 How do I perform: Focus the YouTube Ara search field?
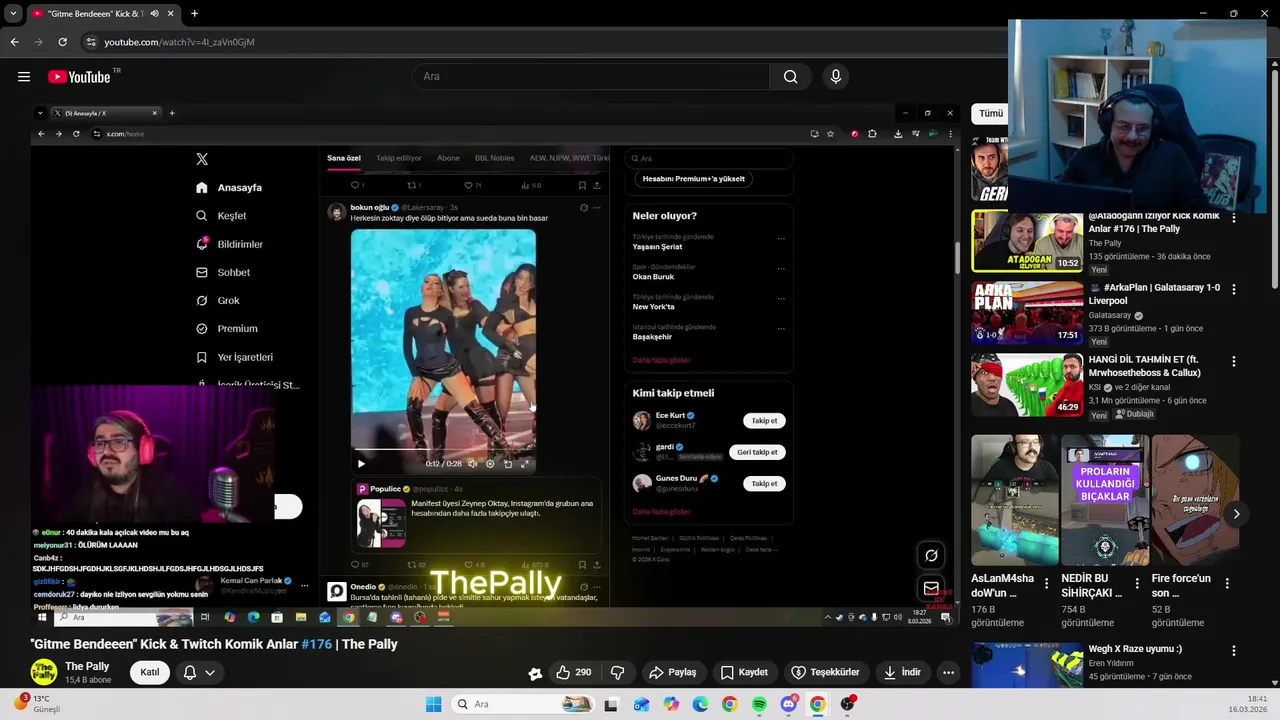click(590, 77)
